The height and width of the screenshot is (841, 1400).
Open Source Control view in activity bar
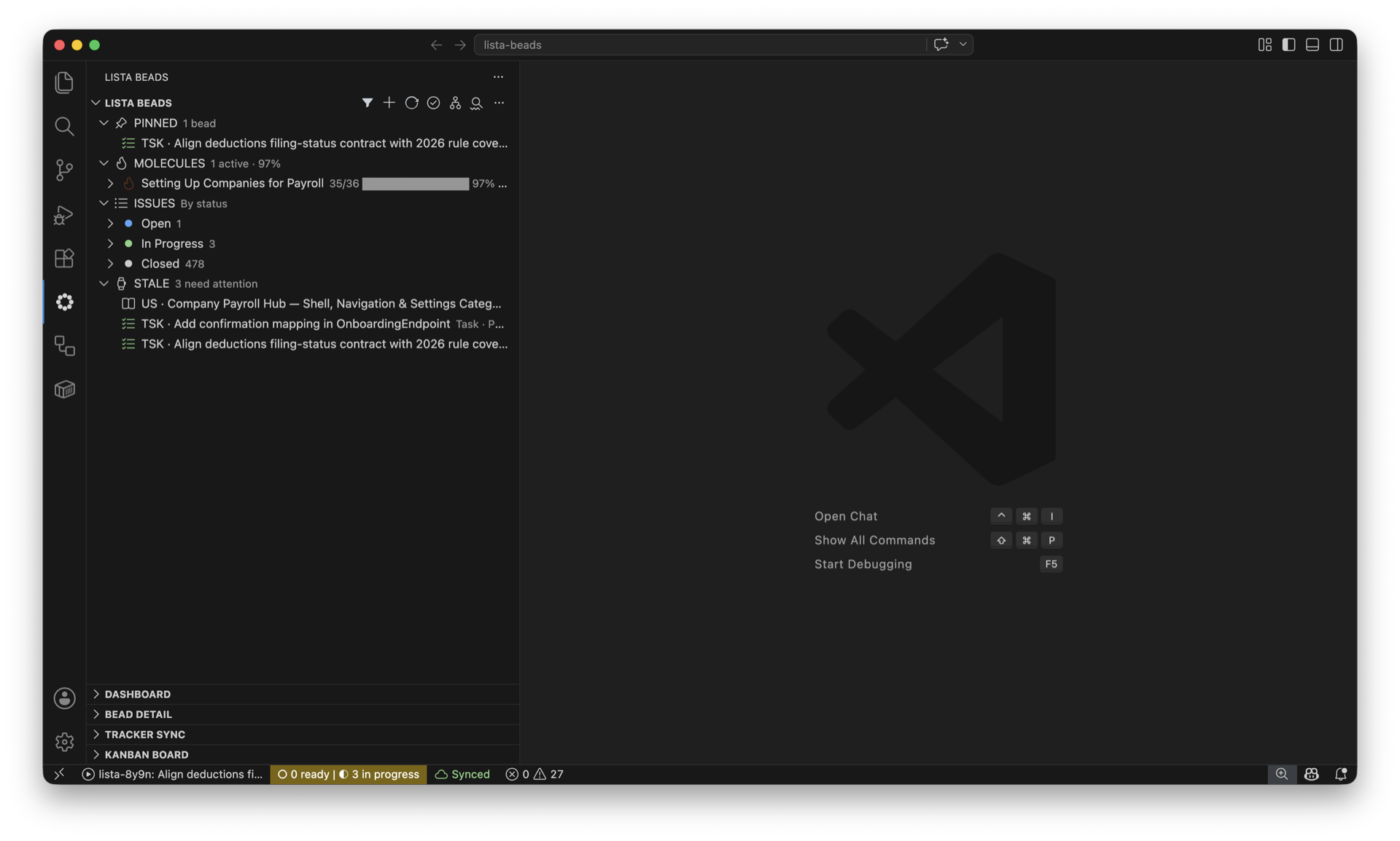(64, 170)
